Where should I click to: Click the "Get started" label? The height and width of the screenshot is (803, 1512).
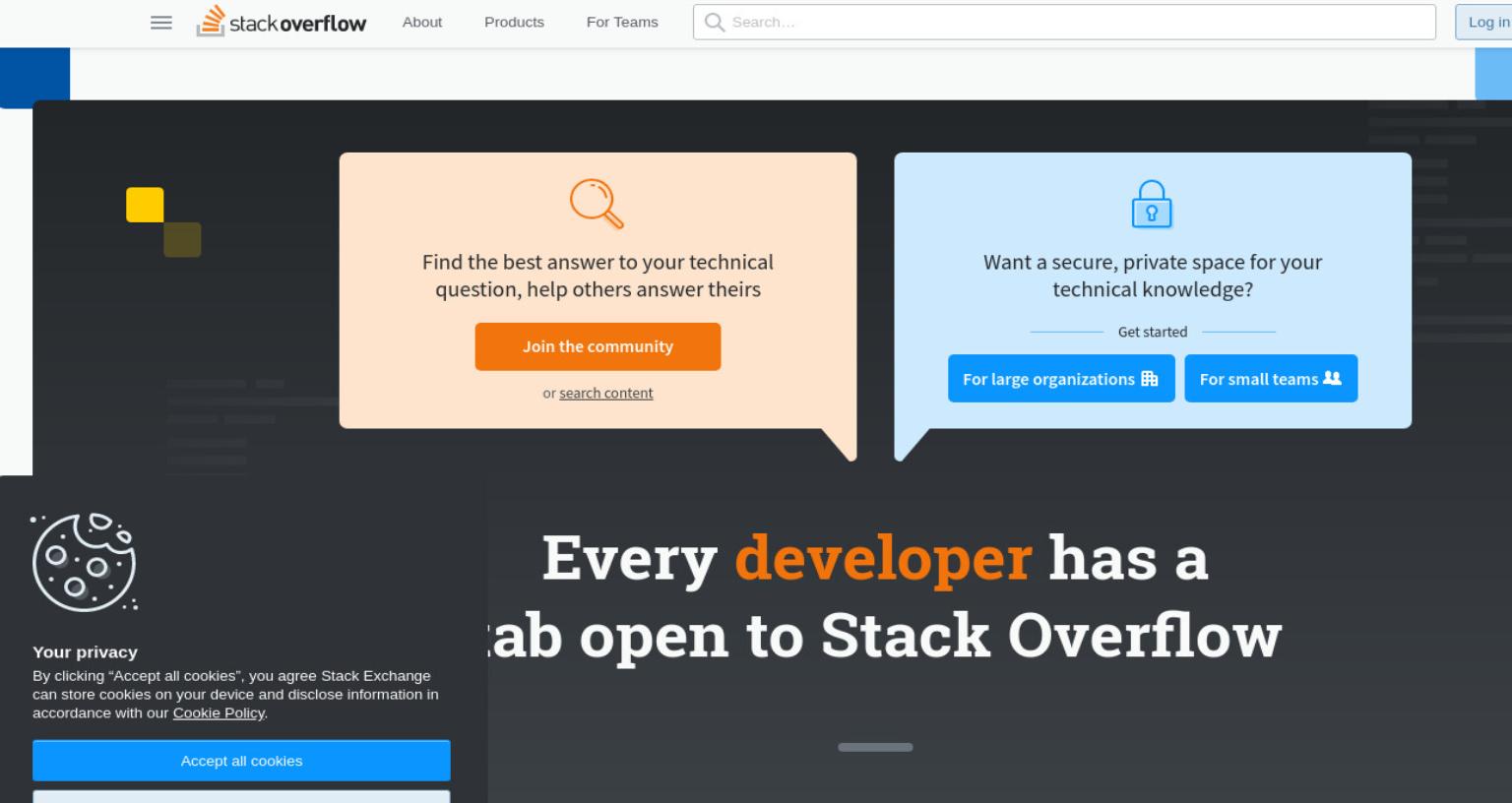1153,332
